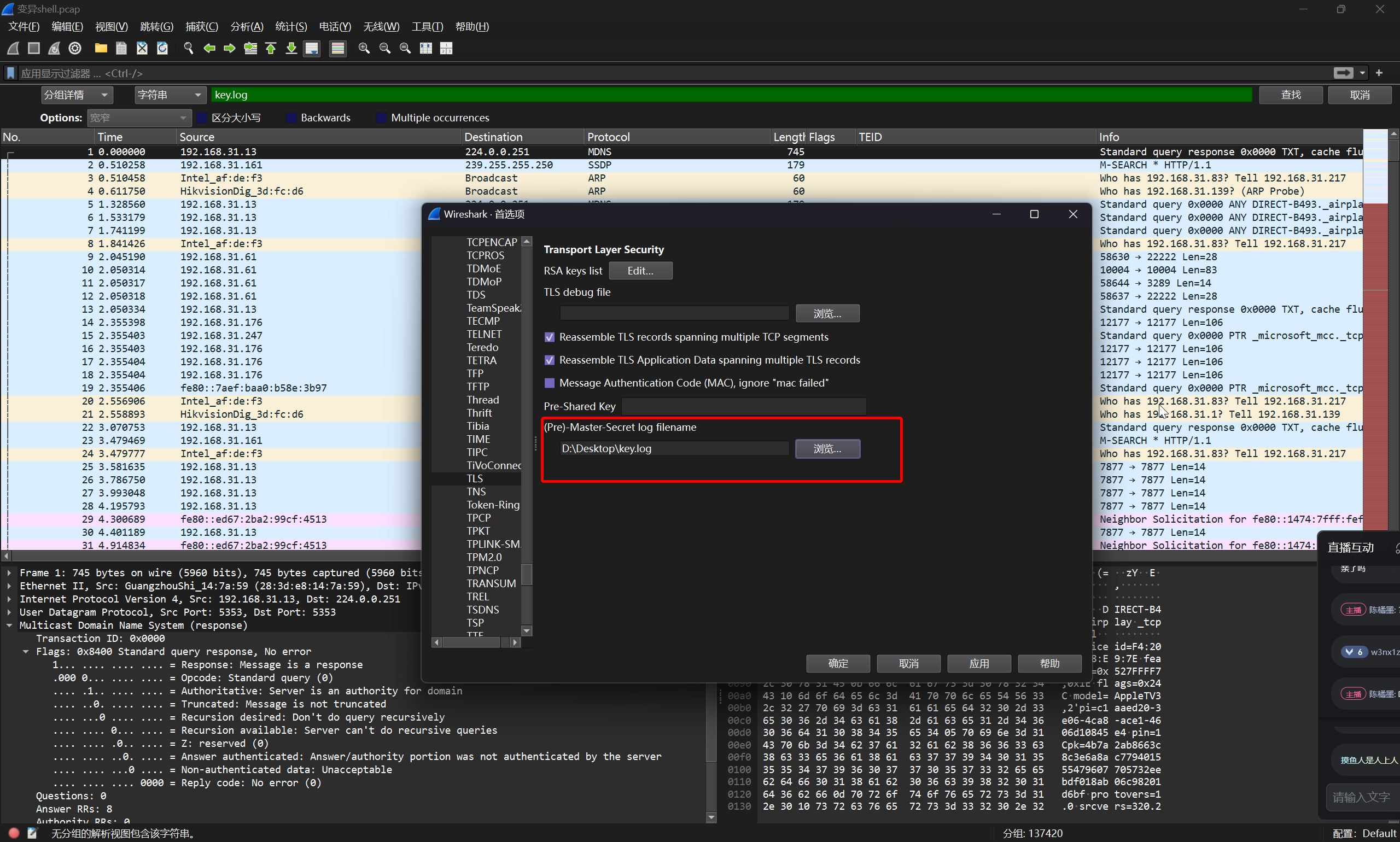Expand the Ethernet II detail row
Screen dimensions: 1400x842
coord(9,586)
